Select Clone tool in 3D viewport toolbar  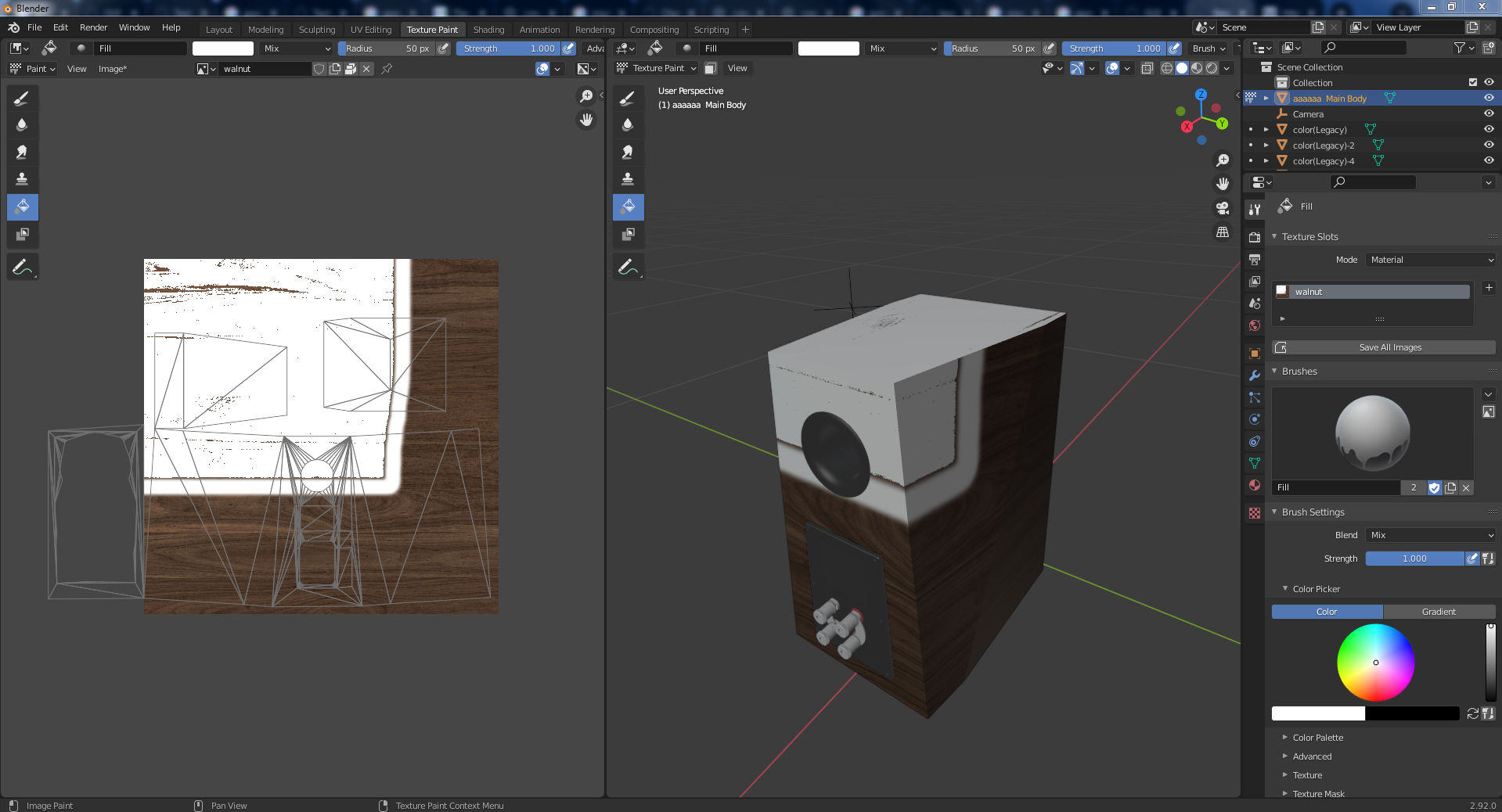click(628, 179)
